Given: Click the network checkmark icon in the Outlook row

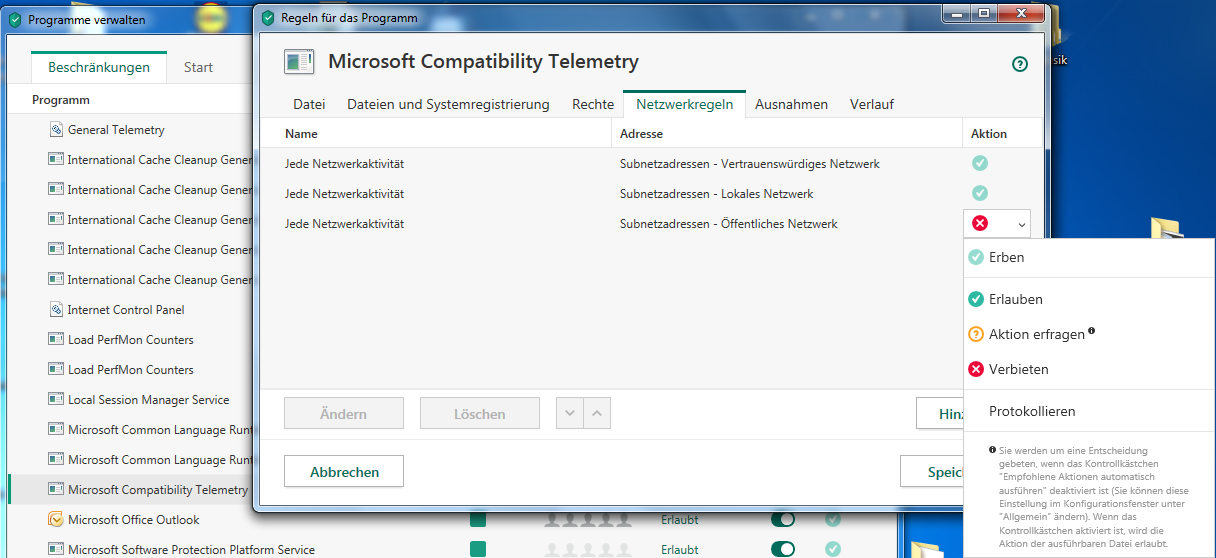Looking at the screenshot, I should (833, 520).
